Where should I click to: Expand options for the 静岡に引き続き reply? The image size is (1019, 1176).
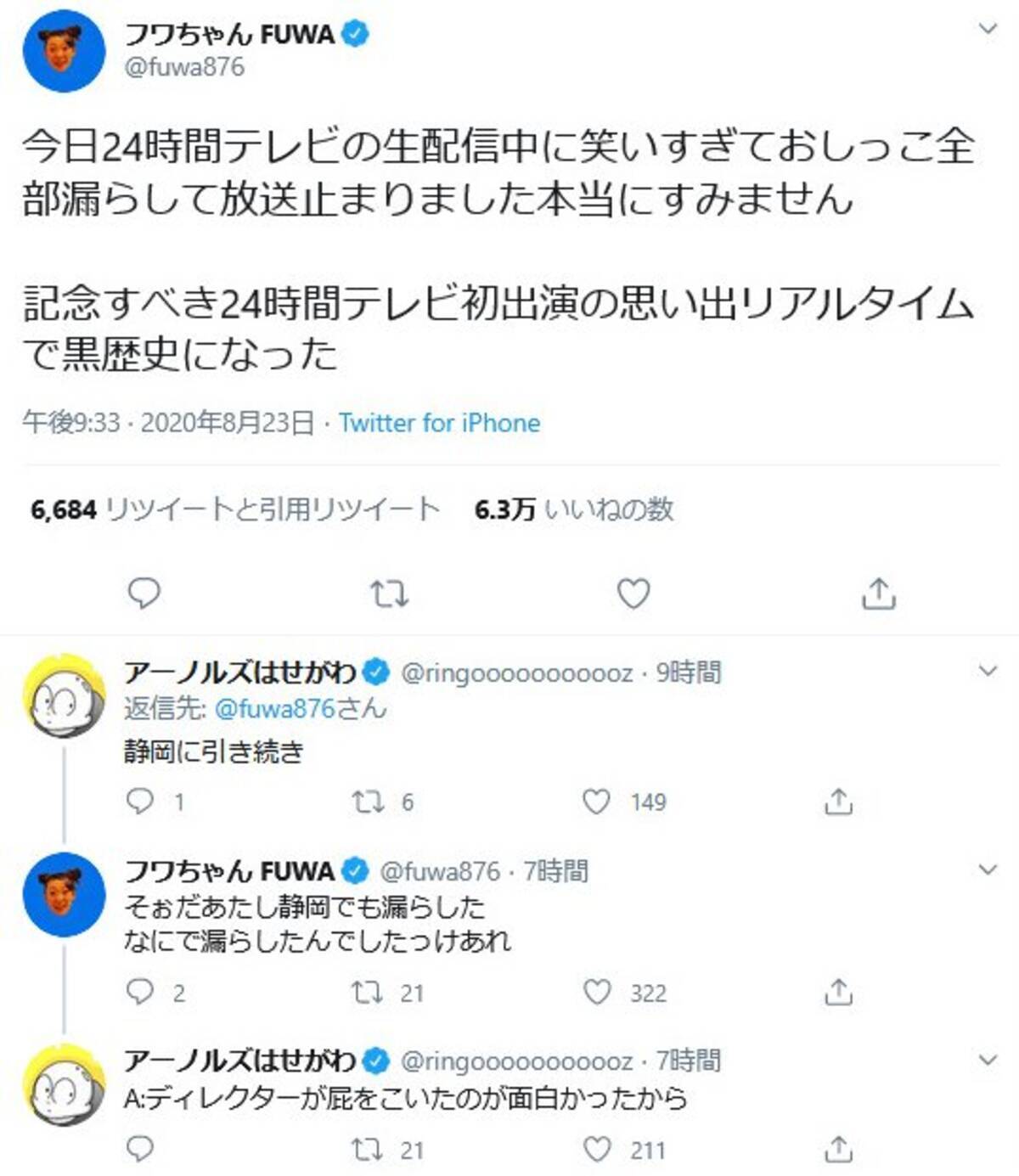(988, 671)
